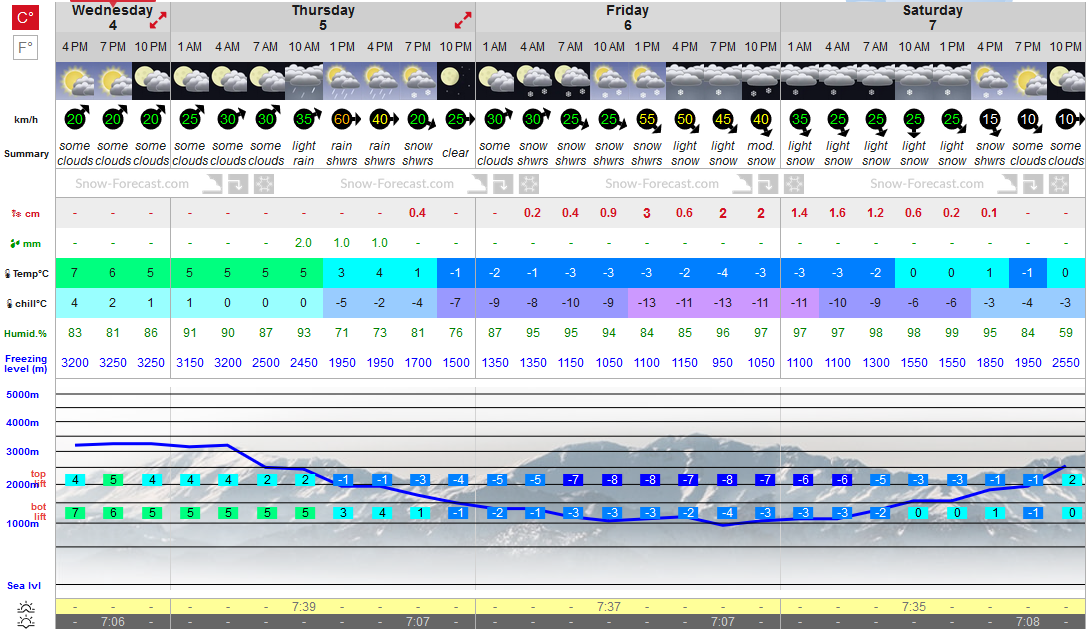Image resolution: width=1090 pixels, height=637 pixels.
Task: Click the Thursday 10 AM light rain icon
Action: click(x=304, y=81)
